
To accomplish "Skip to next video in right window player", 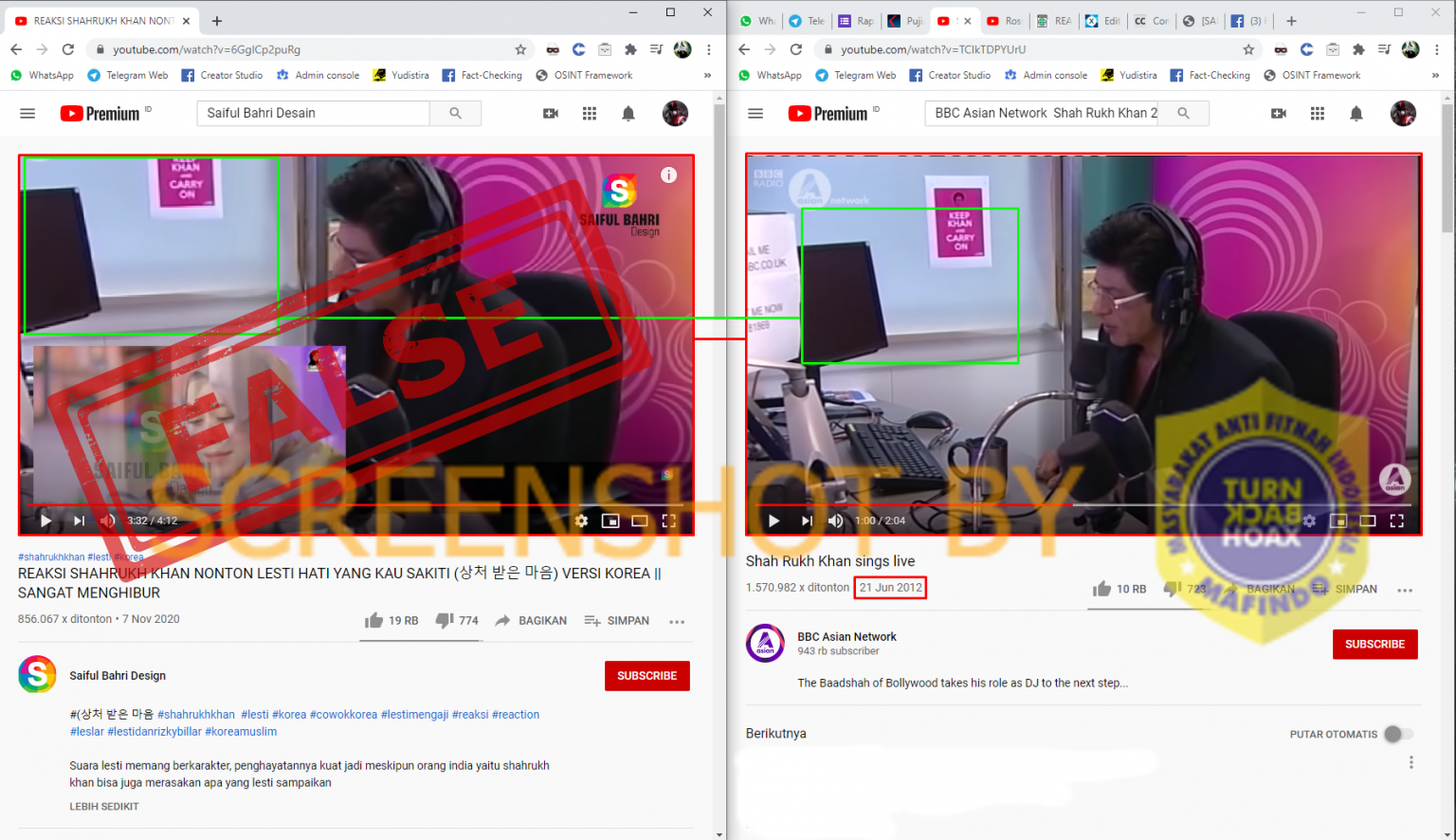I will click(x=807, y=520).
